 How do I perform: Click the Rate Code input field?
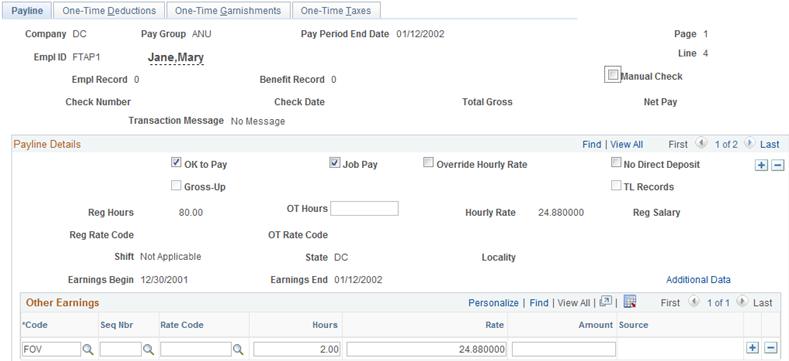pos(196,349)
